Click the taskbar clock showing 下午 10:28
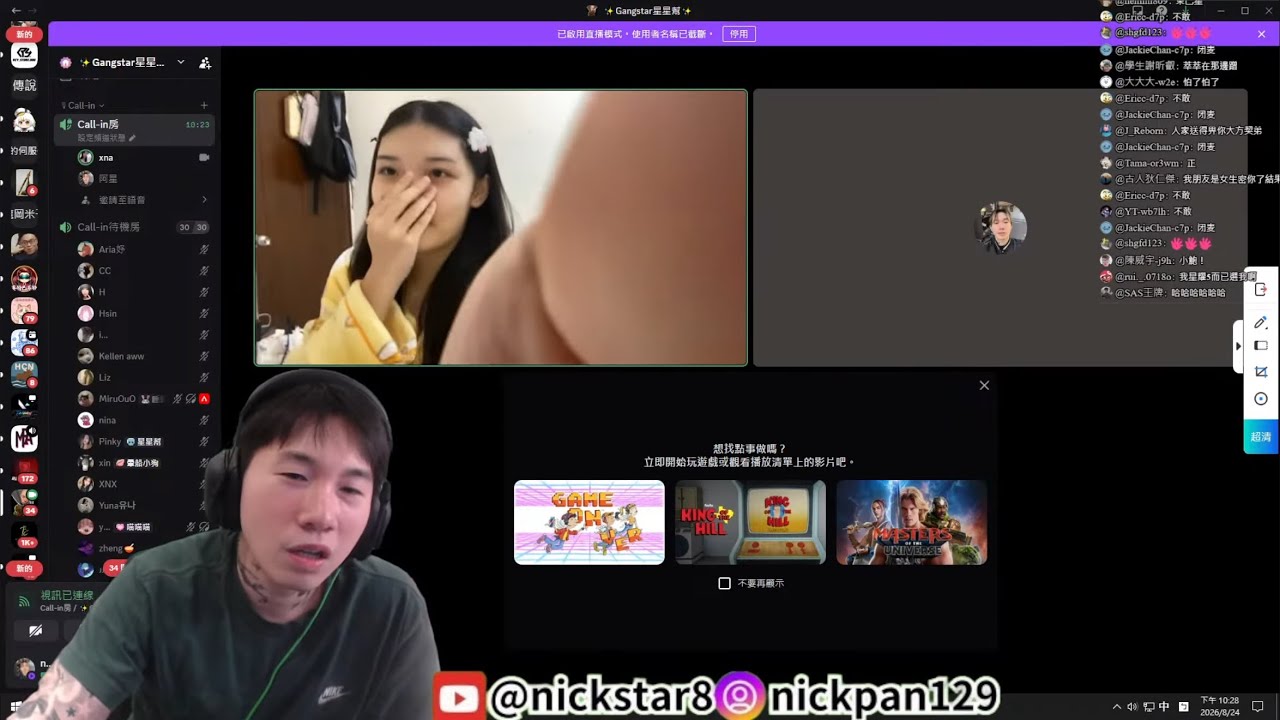This screenshot has width=1280, height=720. 1220,707
